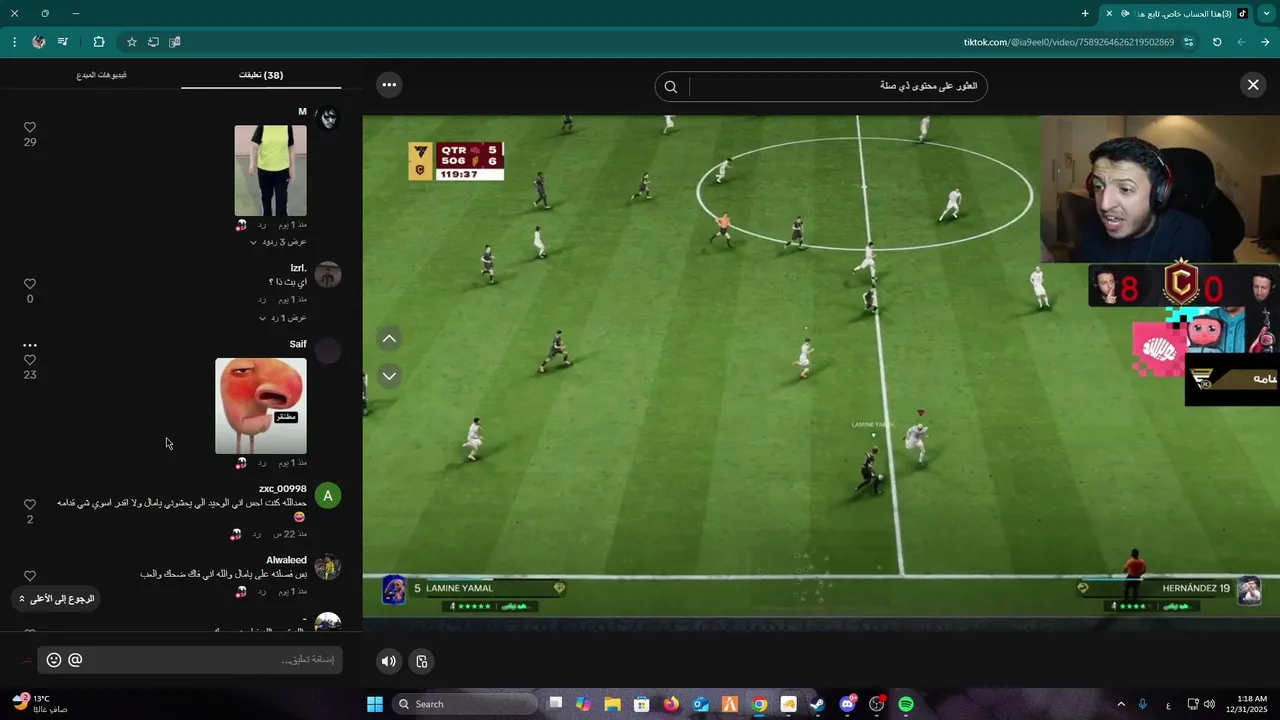Switch to the creator videos tab
This screenshot has height=720, width=1280.
101,75
